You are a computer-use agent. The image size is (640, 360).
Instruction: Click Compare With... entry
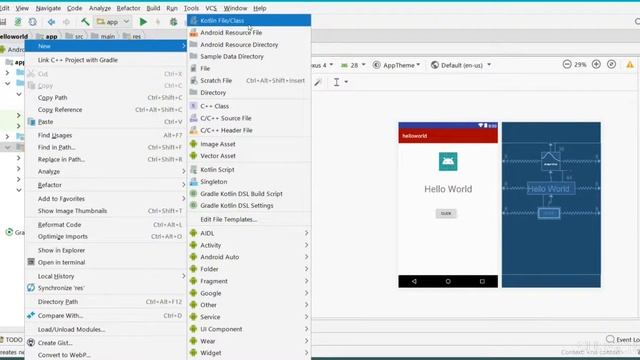(x=106, y=316)
